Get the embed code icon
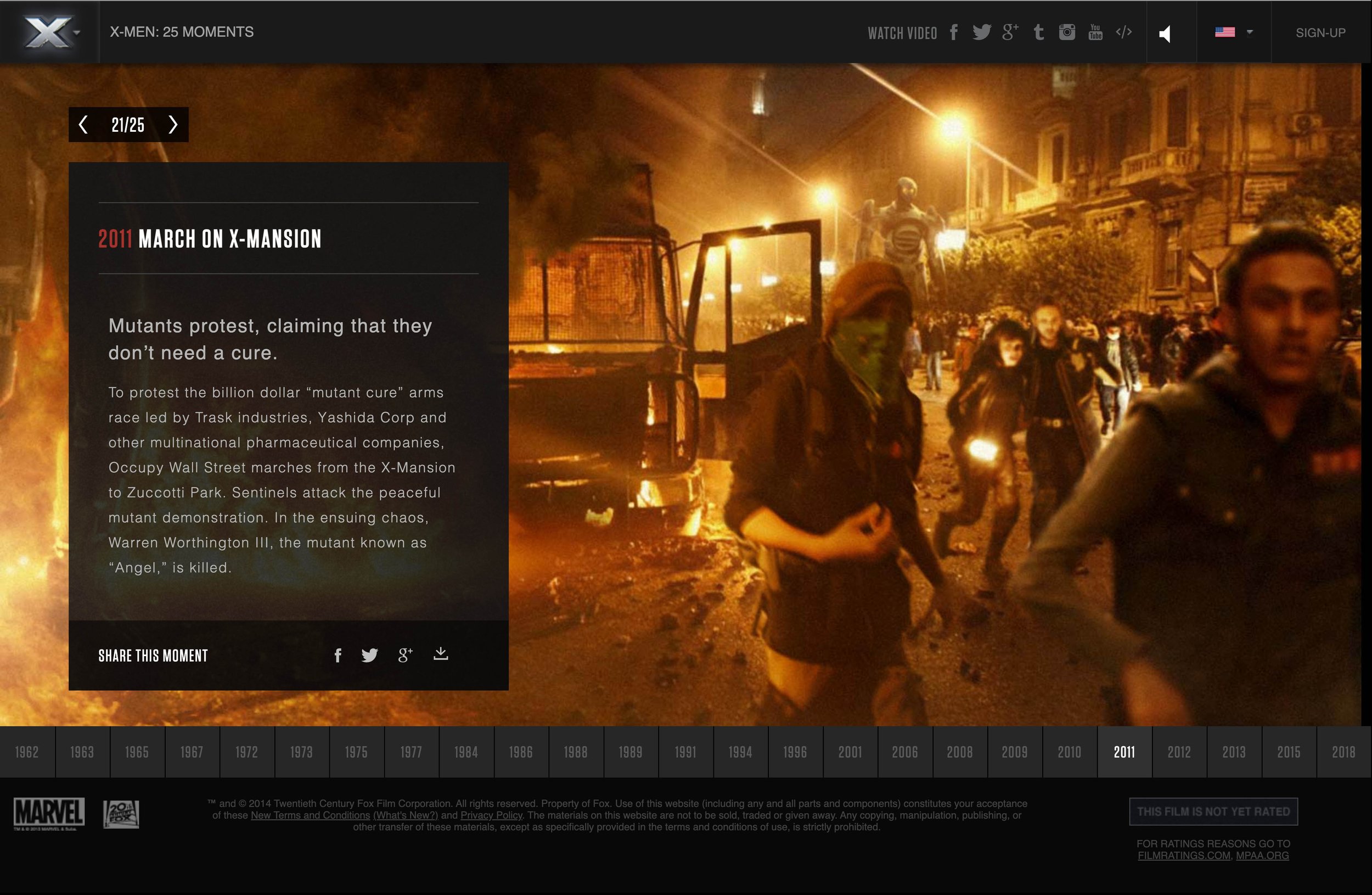 [1123, 32]
